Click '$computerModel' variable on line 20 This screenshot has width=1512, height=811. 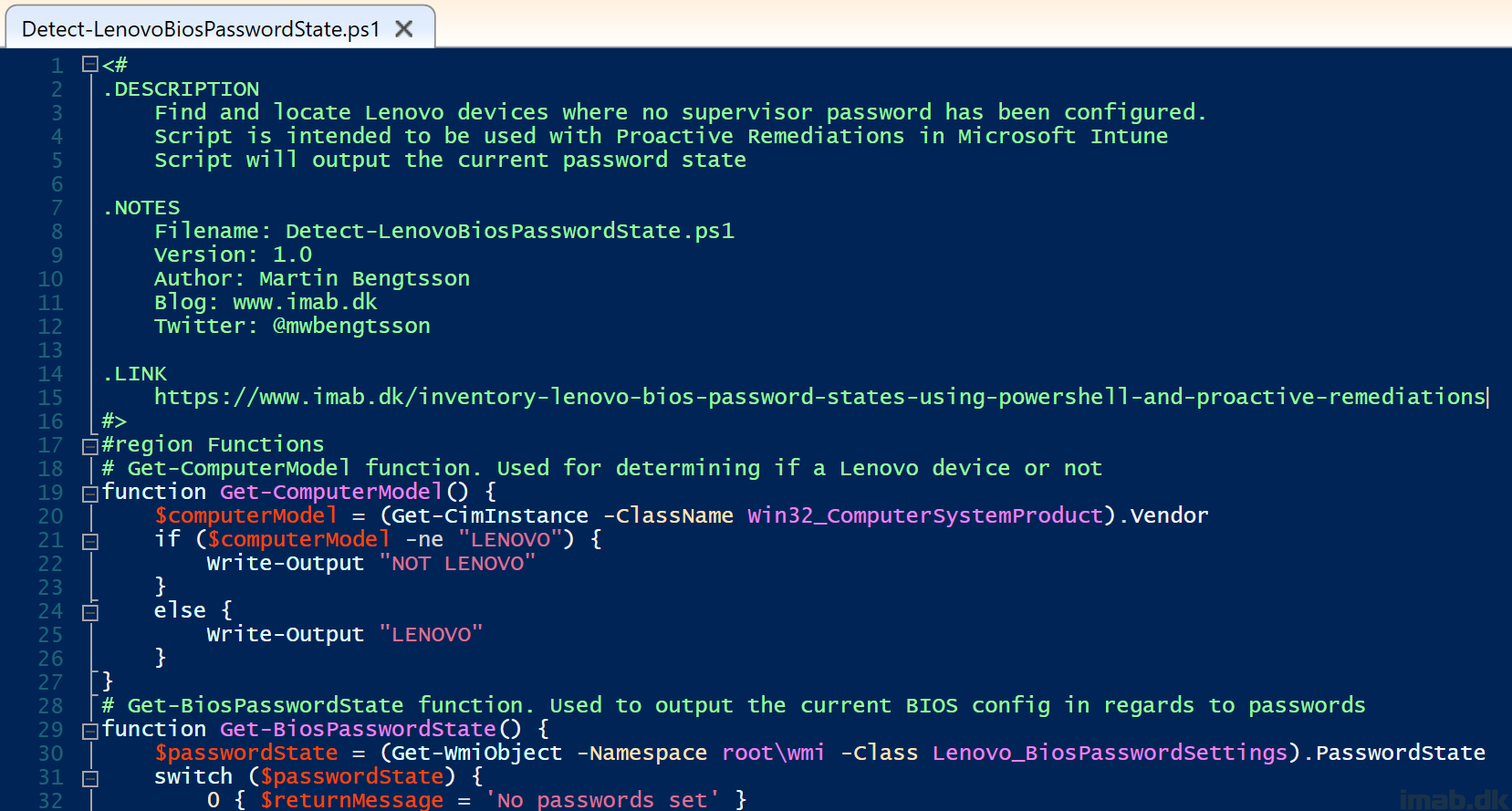pyautogui.click(x=245, y=515)
